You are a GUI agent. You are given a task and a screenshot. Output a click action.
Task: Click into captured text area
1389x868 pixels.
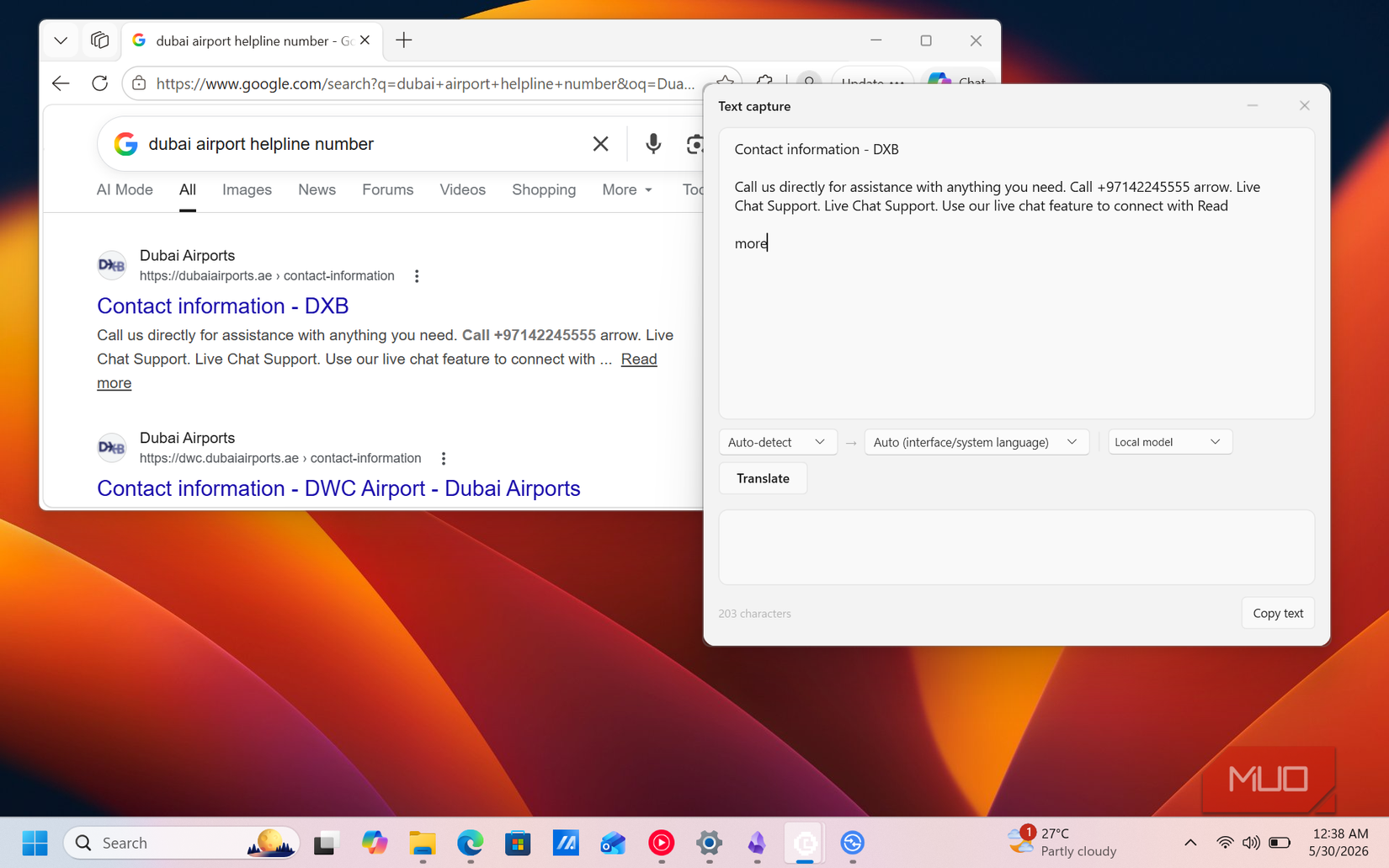click(1016, 274)
